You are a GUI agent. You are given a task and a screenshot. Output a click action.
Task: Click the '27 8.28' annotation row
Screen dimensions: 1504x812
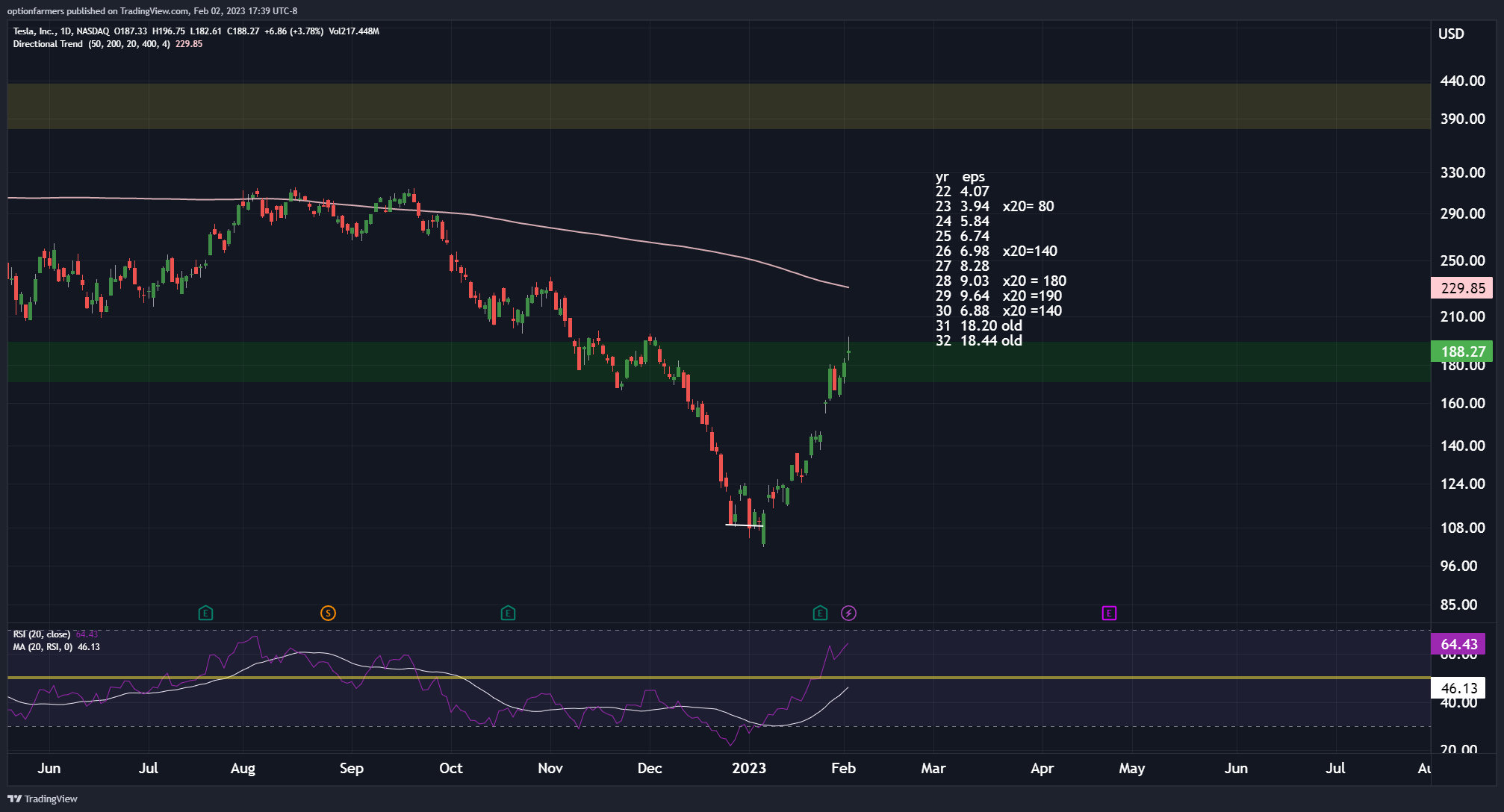[x=962, y=266]
